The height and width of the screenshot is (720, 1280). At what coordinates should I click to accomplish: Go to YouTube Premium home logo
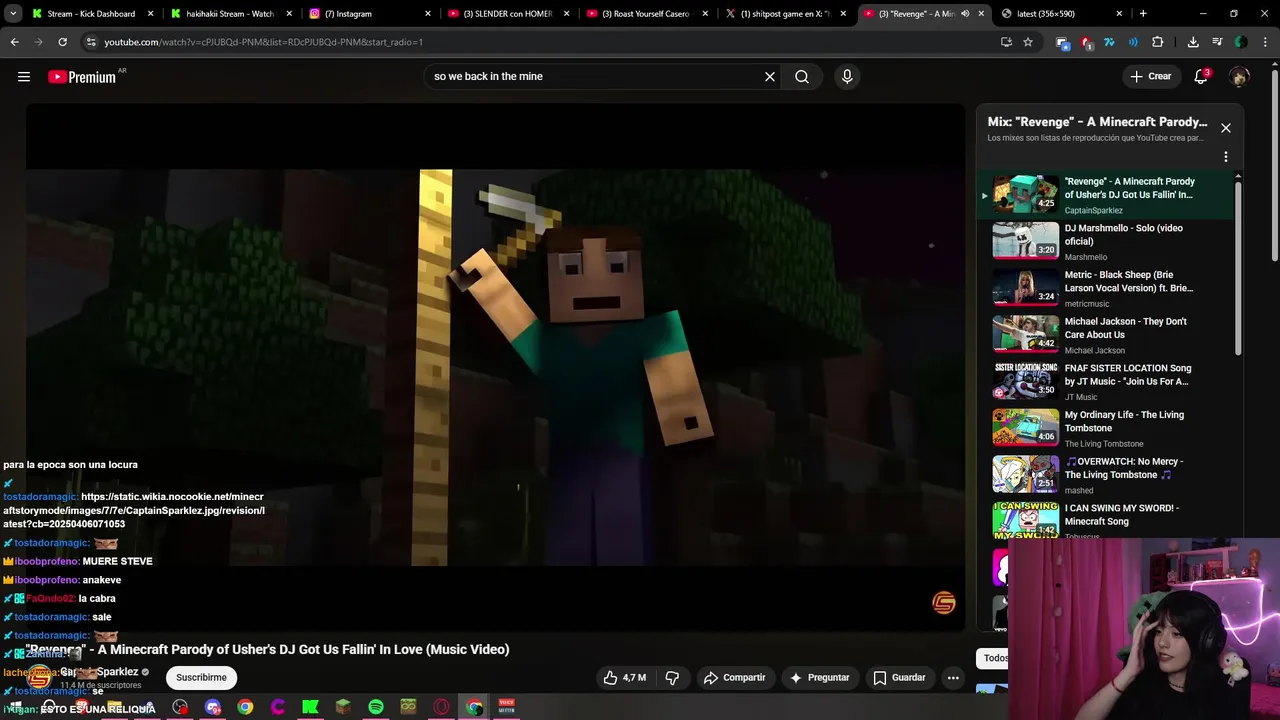(x=83, y=77)
